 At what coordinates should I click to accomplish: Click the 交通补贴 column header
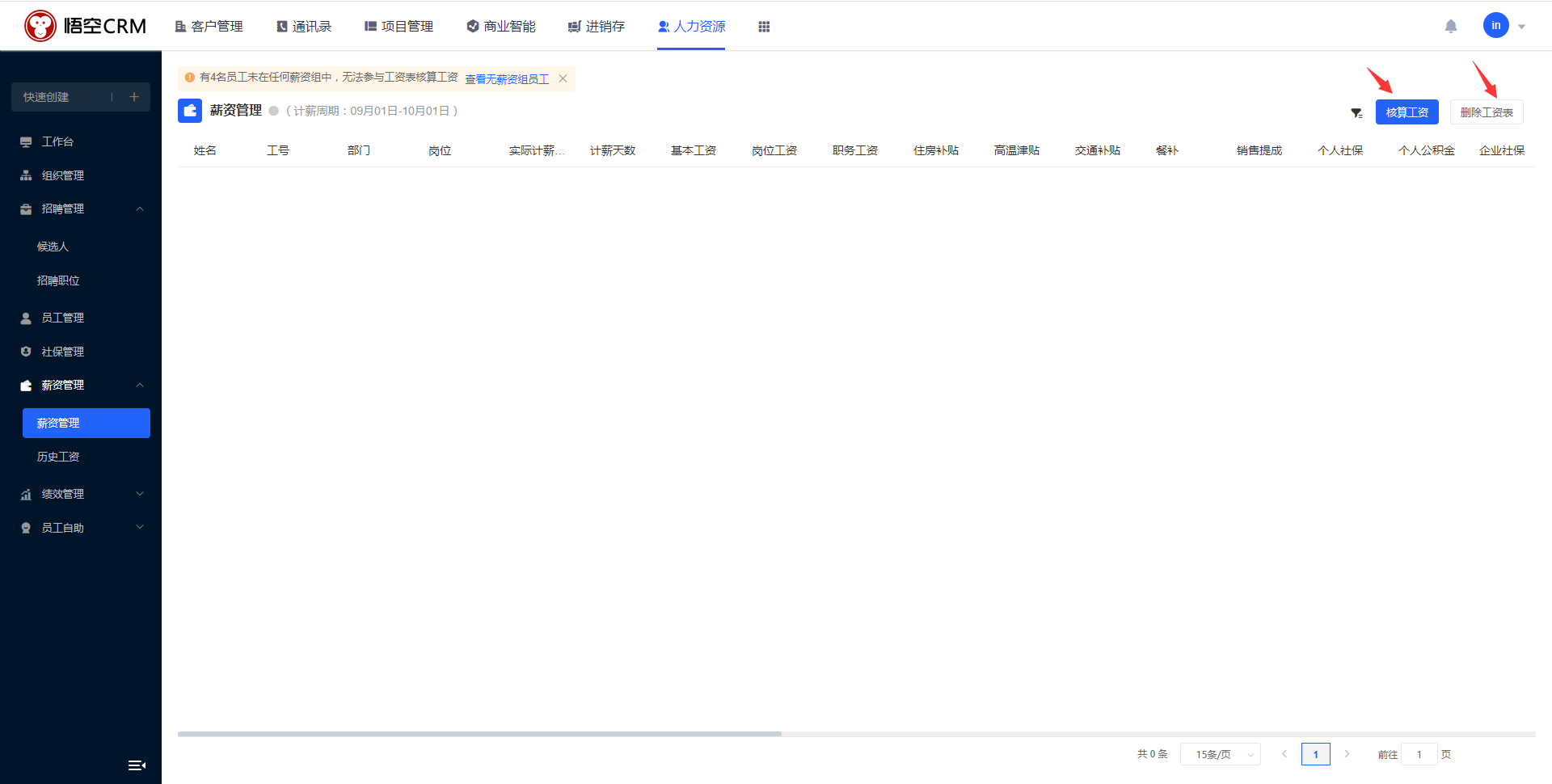tap(1098, 150)
